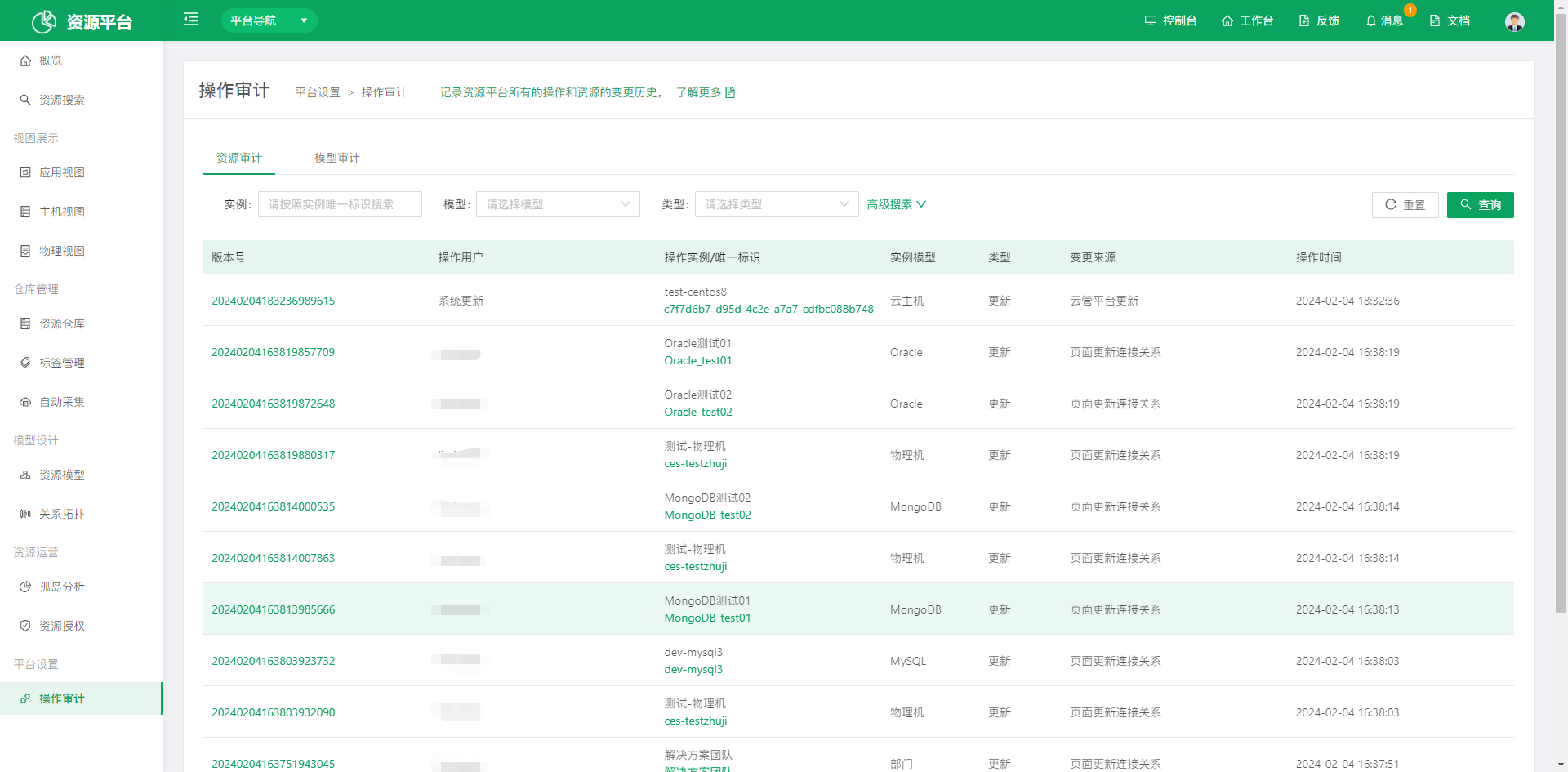Click the 操作时间 column header
Screen dimensions: 1568x772
1319,257
